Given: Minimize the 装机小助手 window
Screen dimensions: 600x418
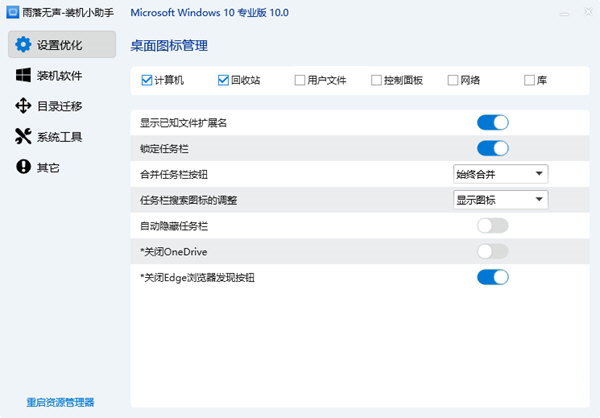Looking at the screenshot, I should 564,13.
